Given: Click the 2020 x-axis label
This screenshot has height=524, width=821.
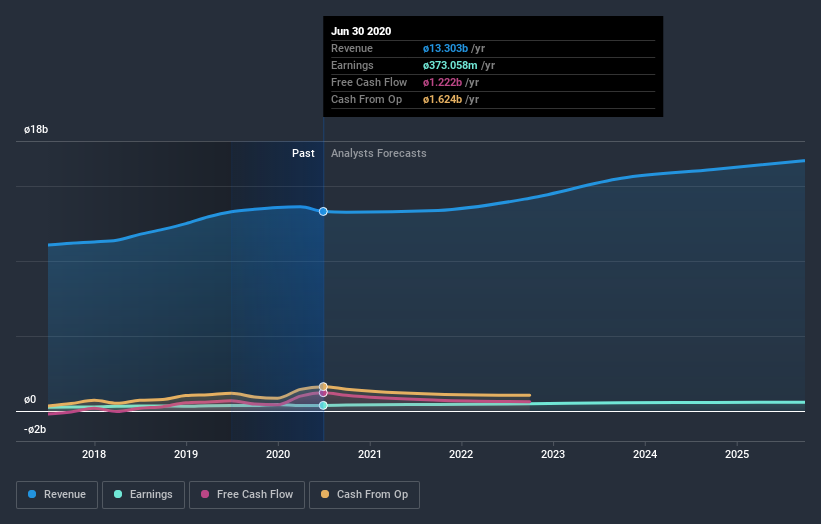Looking at the screenshot, I should (x=278, y=454).
